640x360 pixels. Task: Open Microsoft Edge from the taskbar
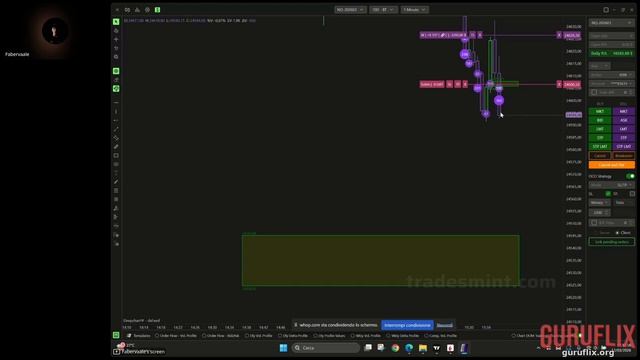pyautogui.click(x=409, y=348)
